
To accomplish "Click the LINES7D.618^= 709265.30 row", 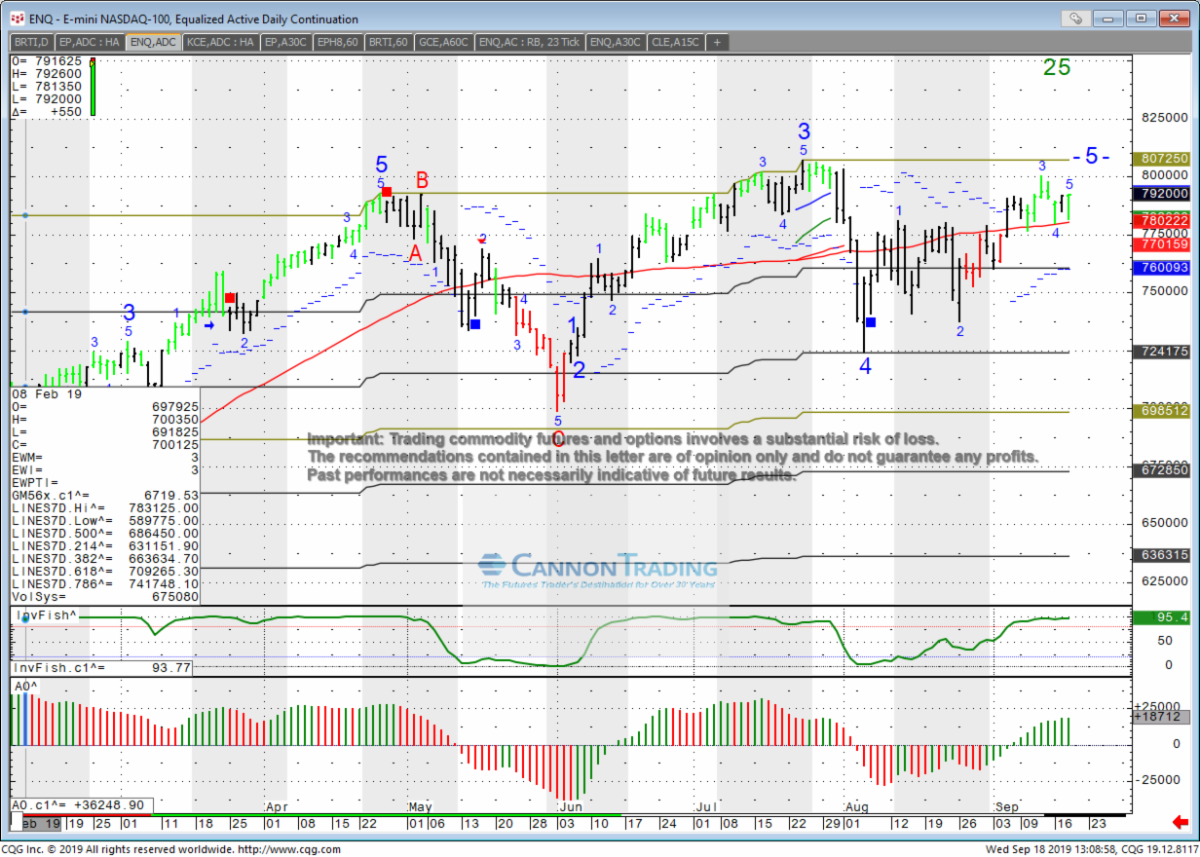I will coord(105,571).
